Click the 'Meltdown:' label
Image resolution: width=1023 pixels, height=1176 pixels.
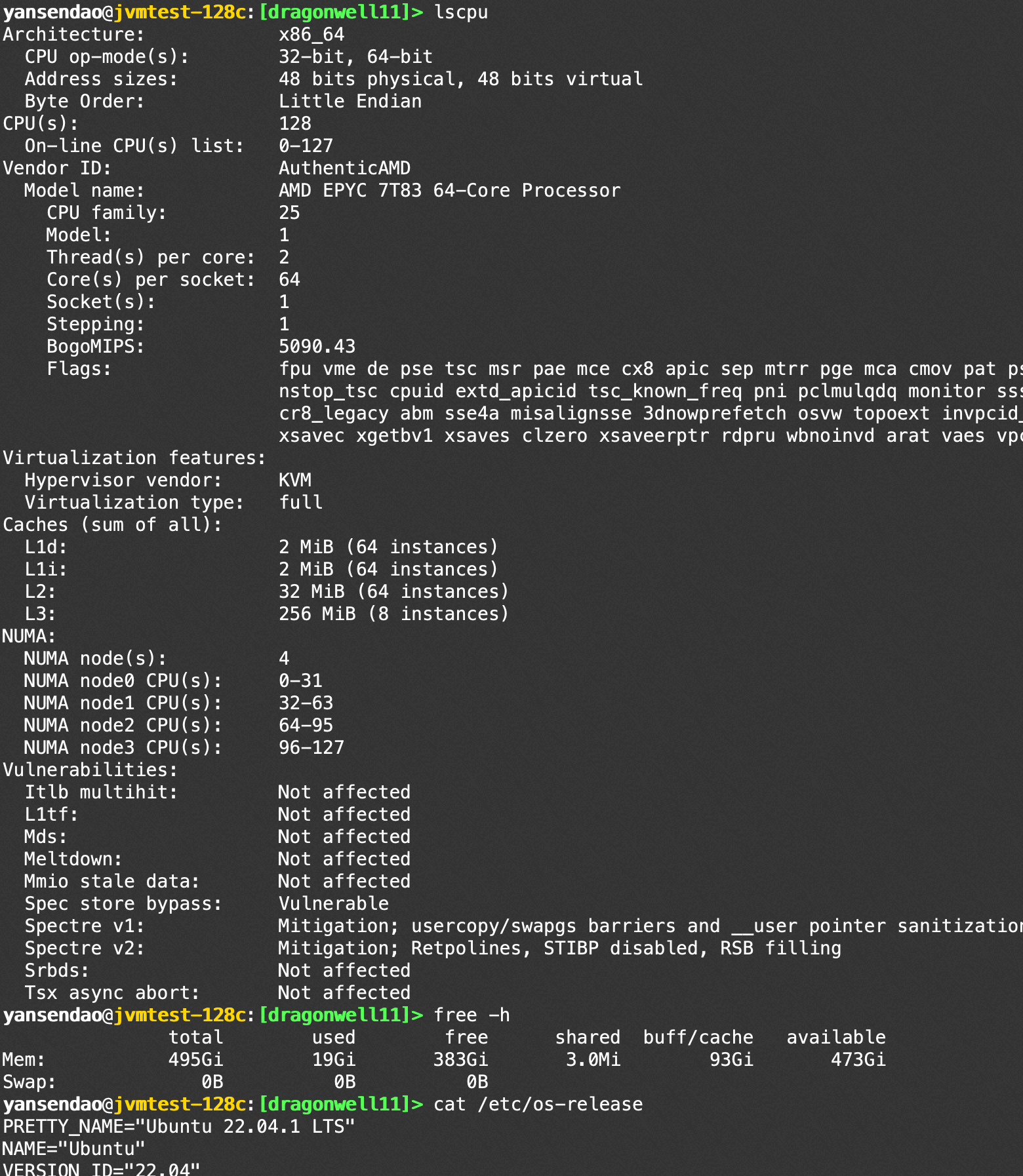tap(73, 859)
